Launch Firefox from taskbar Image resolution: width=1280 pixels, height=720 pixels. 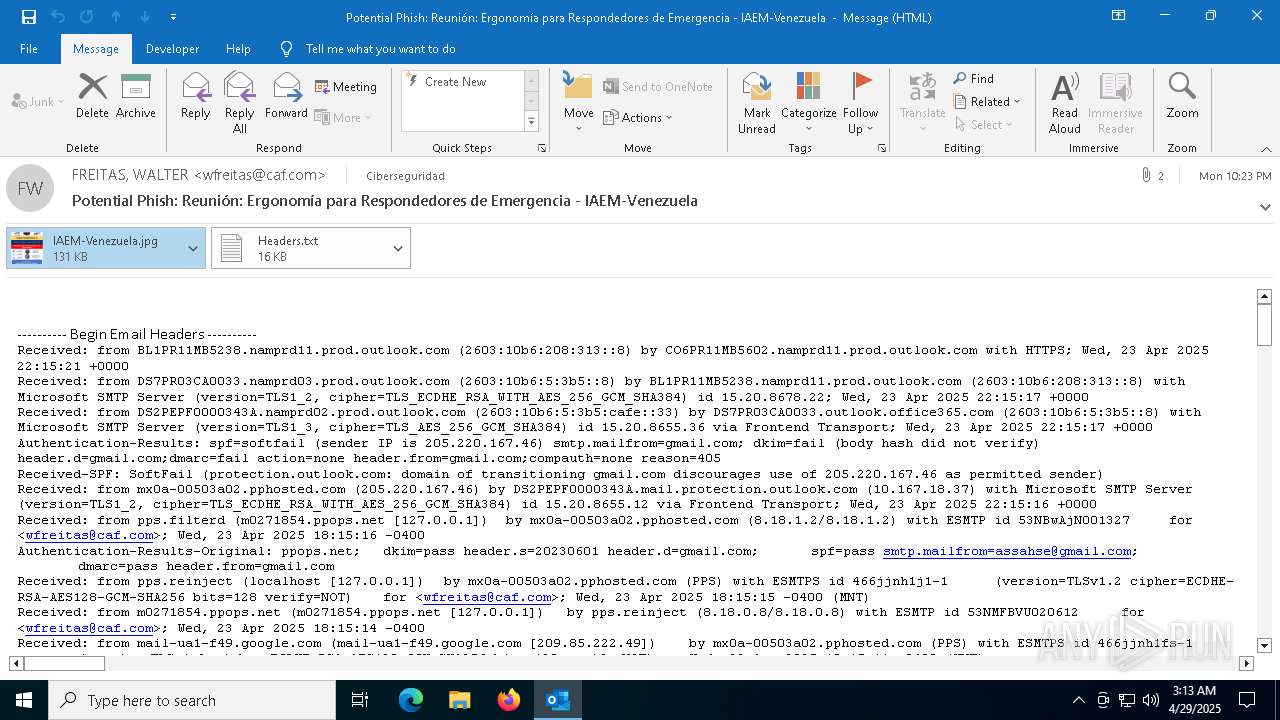pyautogui.click(x=509, y=700)
